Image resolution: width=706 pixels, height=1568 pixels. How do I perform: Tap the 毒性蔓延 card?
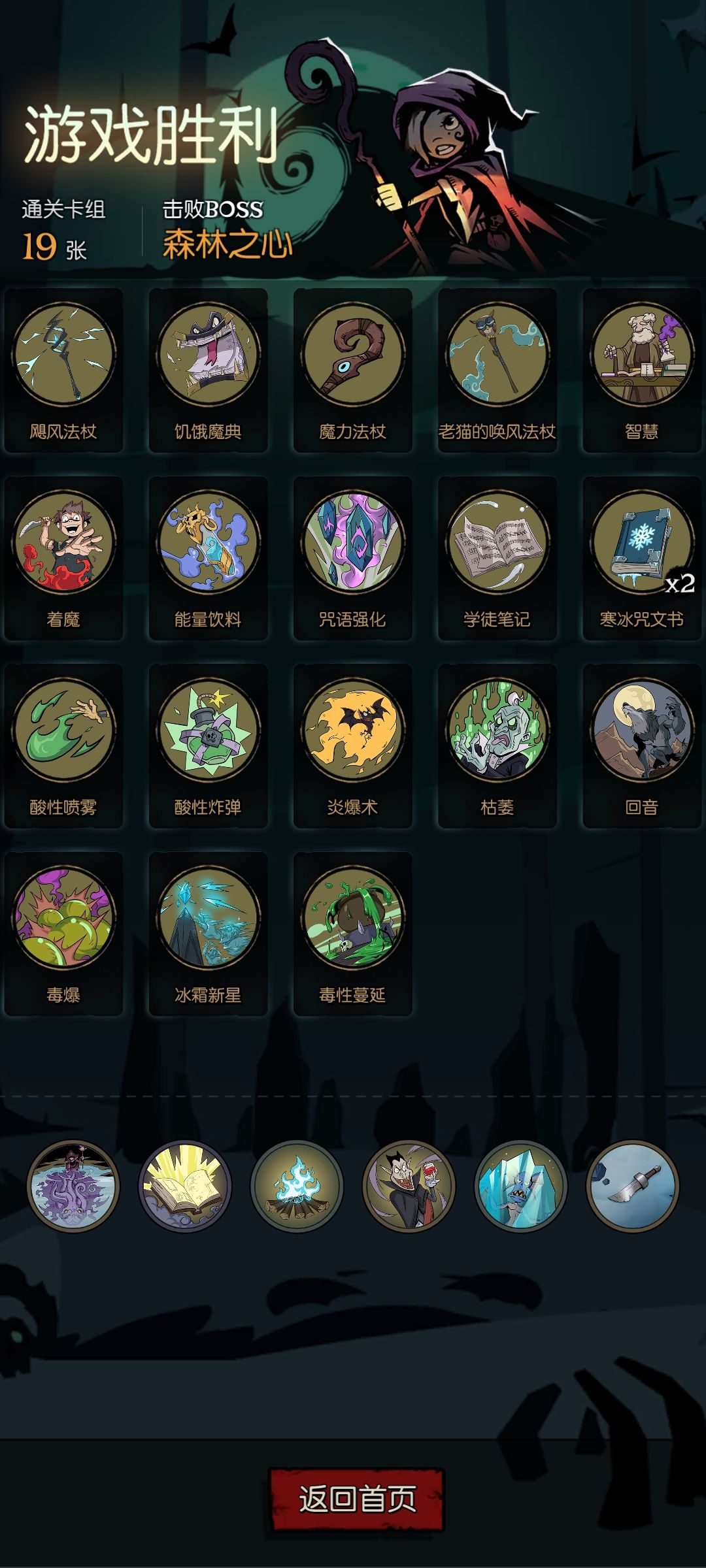click(x=352, y=934)
